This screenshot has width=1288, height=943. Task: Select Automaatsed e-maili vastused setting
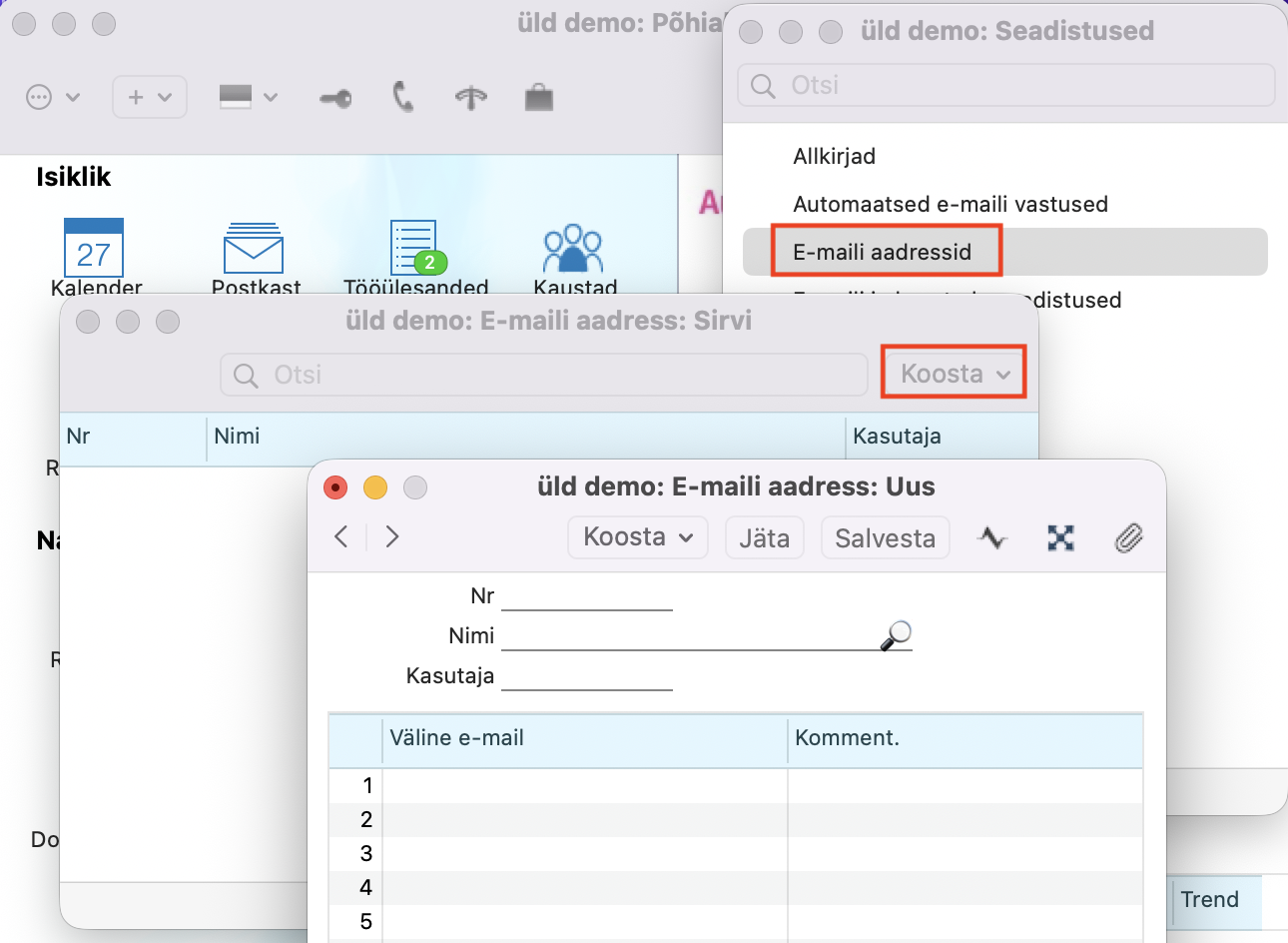pos(950,204)
